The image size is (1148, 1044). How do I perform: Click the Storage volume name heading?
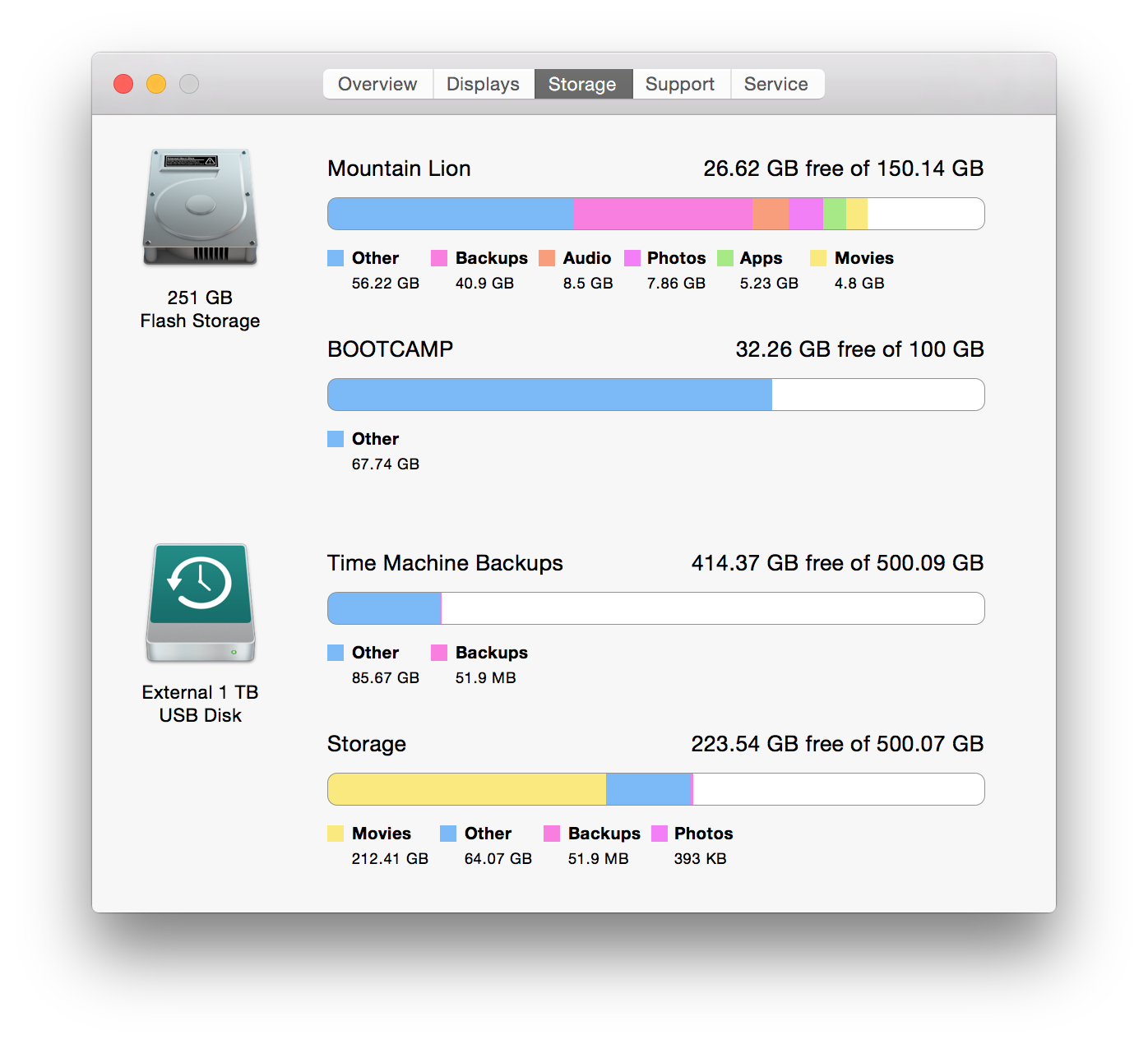pos(367,744)
